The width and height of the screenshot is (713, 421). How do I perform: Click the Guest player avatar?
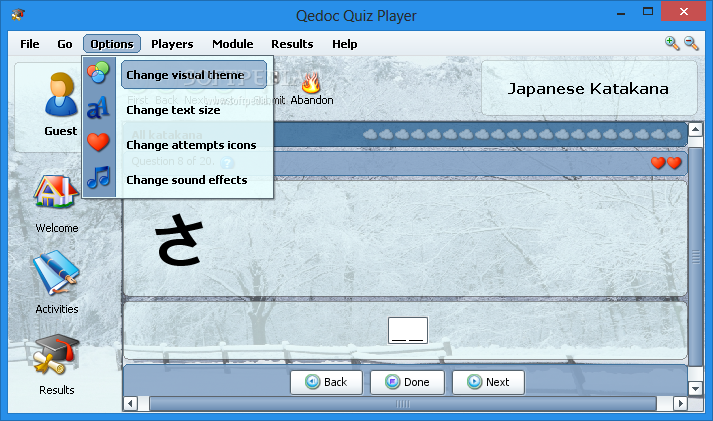pyautogui.click(x=60, y=95)
